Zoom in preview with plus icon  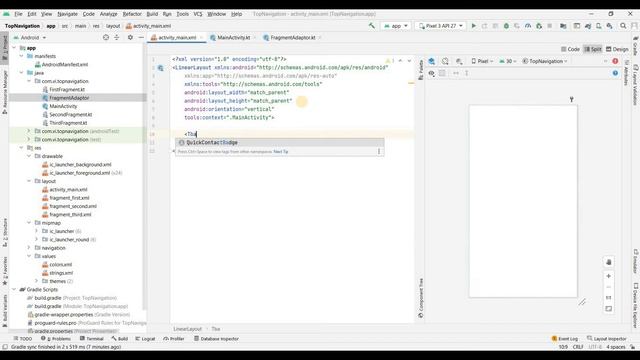coord(609,276)
